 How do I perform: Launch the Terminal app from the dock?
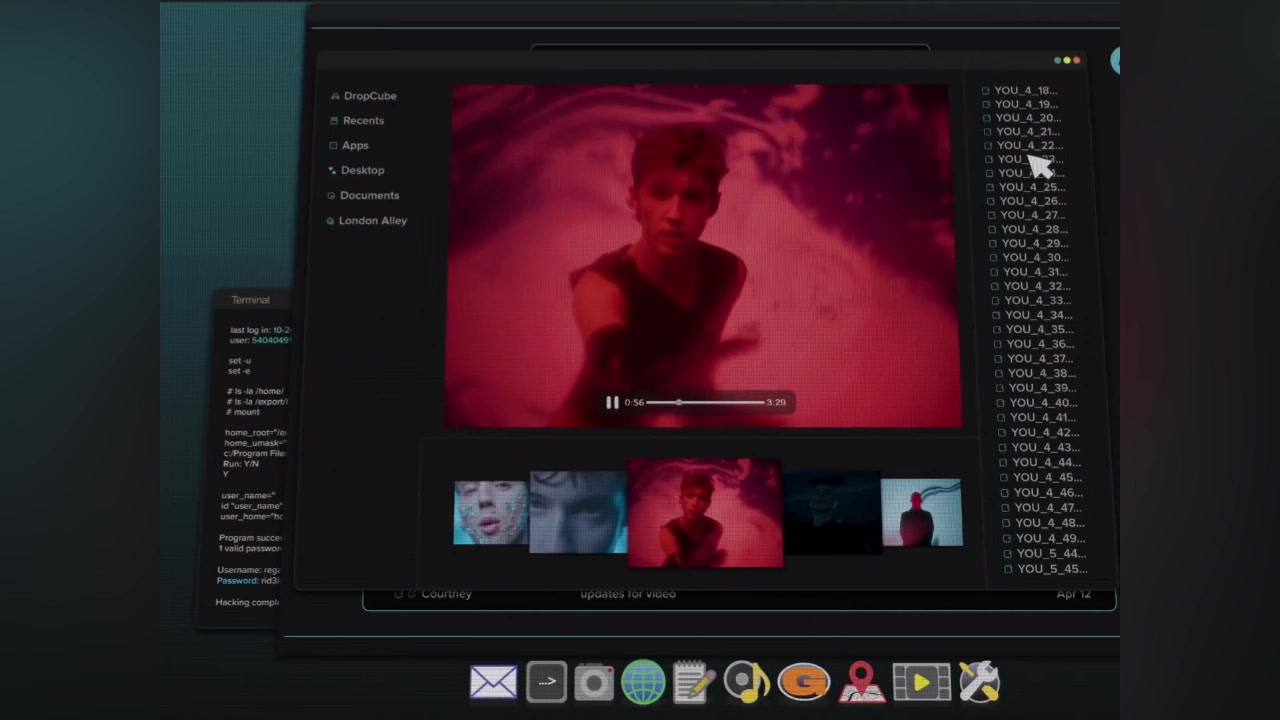click(x=546, y=682)
